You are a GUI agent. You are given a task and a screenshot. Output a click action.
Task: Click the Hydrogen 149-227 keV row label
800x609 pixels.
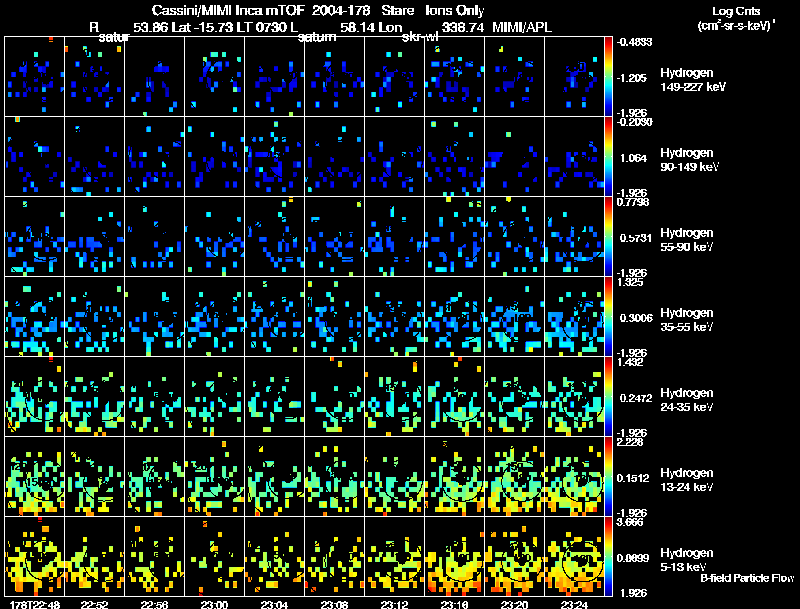[693, 80]
